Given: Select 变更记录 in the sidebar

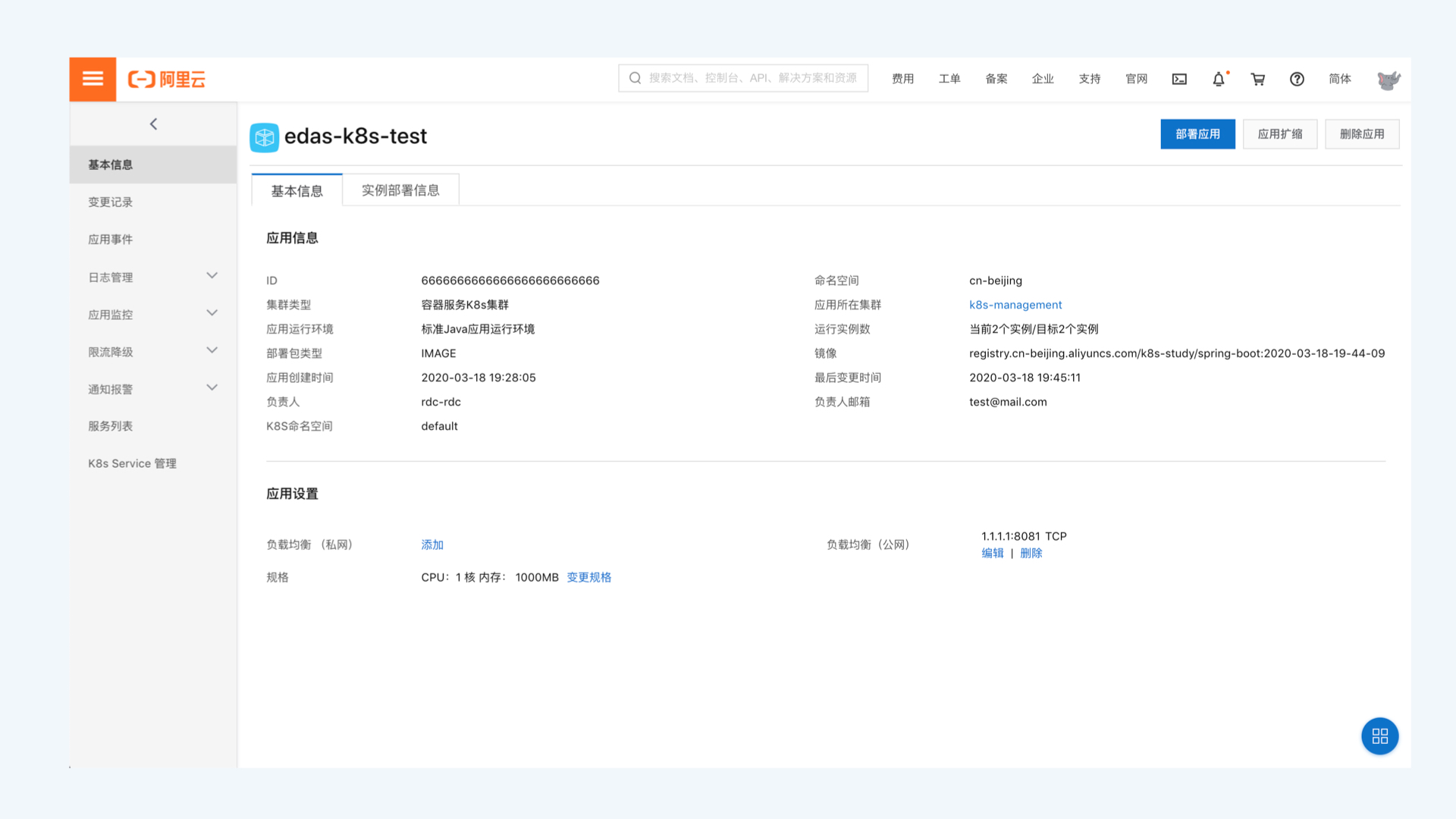Looking at the screenshot, I should [x=153, y=202].
